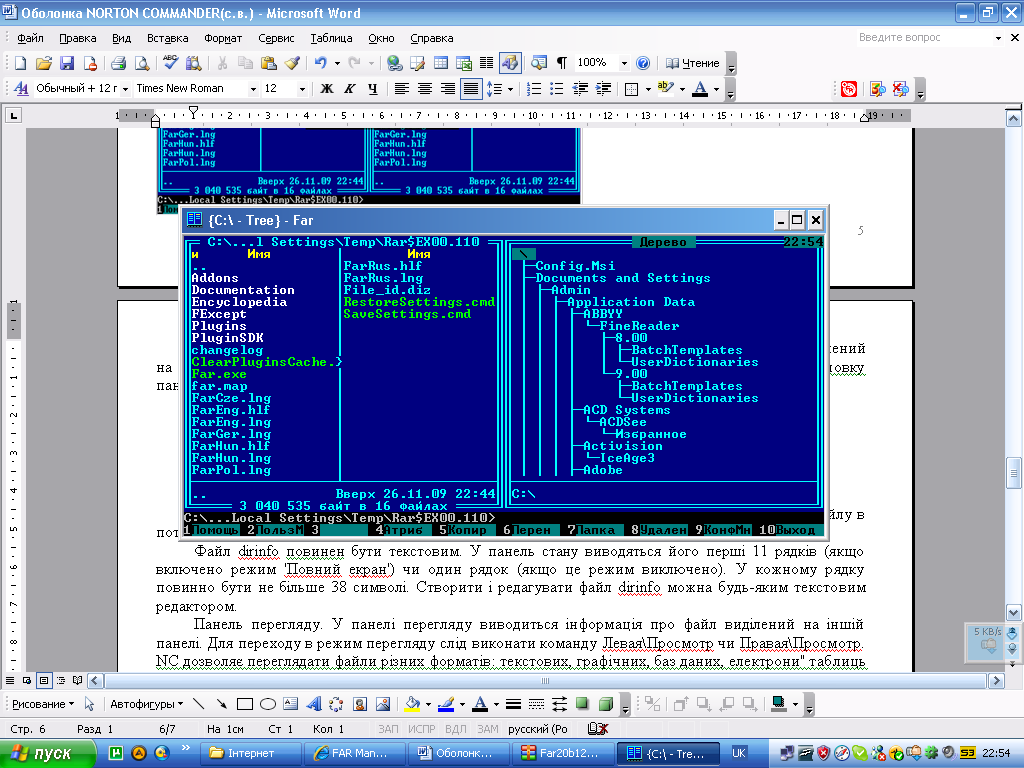Apply the fill color bucket
This screenshot has width=1024, height=768.
tap(412, 704)
